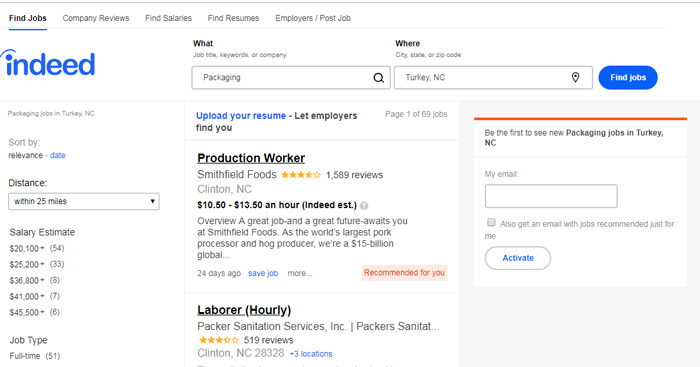This screenshot has height=367, width=700.
Task: Click Packer Sanitation Services star rating
Action: [218, 340]
